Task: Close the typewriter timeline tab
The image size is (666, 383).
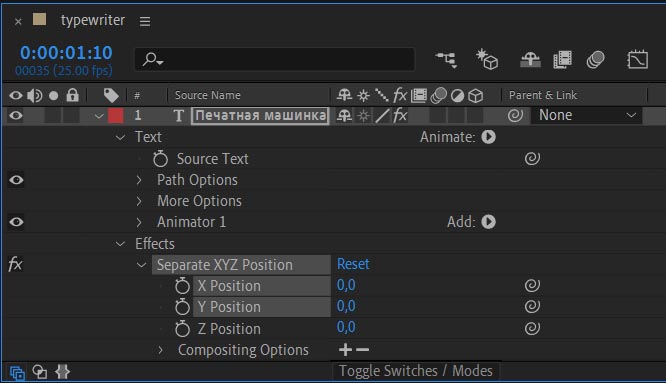Action: point(18,22)
